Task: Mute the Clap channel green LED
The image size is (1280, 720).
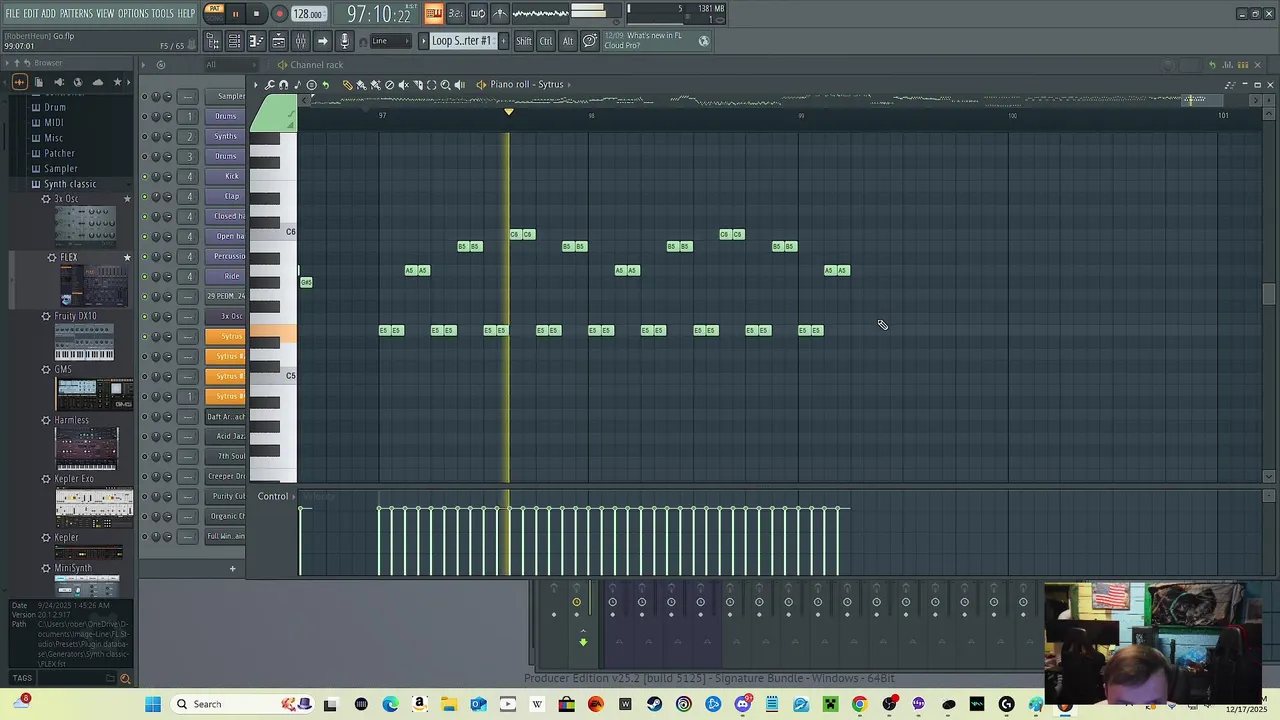Action: coord(144,196)
